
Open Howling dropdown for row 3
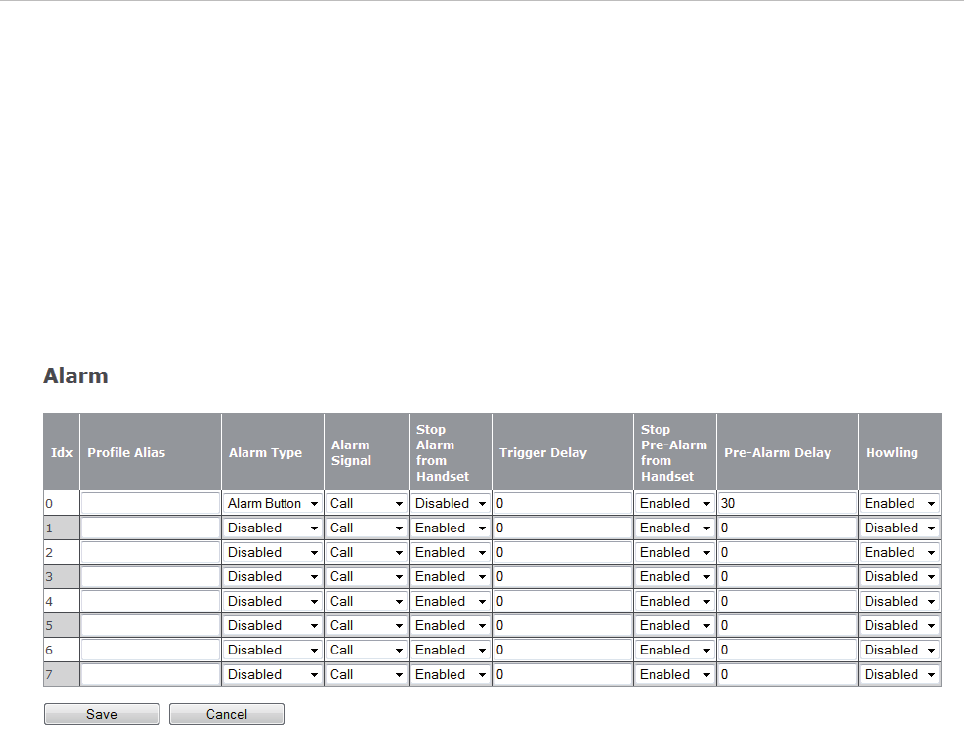pyautogui.click(x=900, y=577)
